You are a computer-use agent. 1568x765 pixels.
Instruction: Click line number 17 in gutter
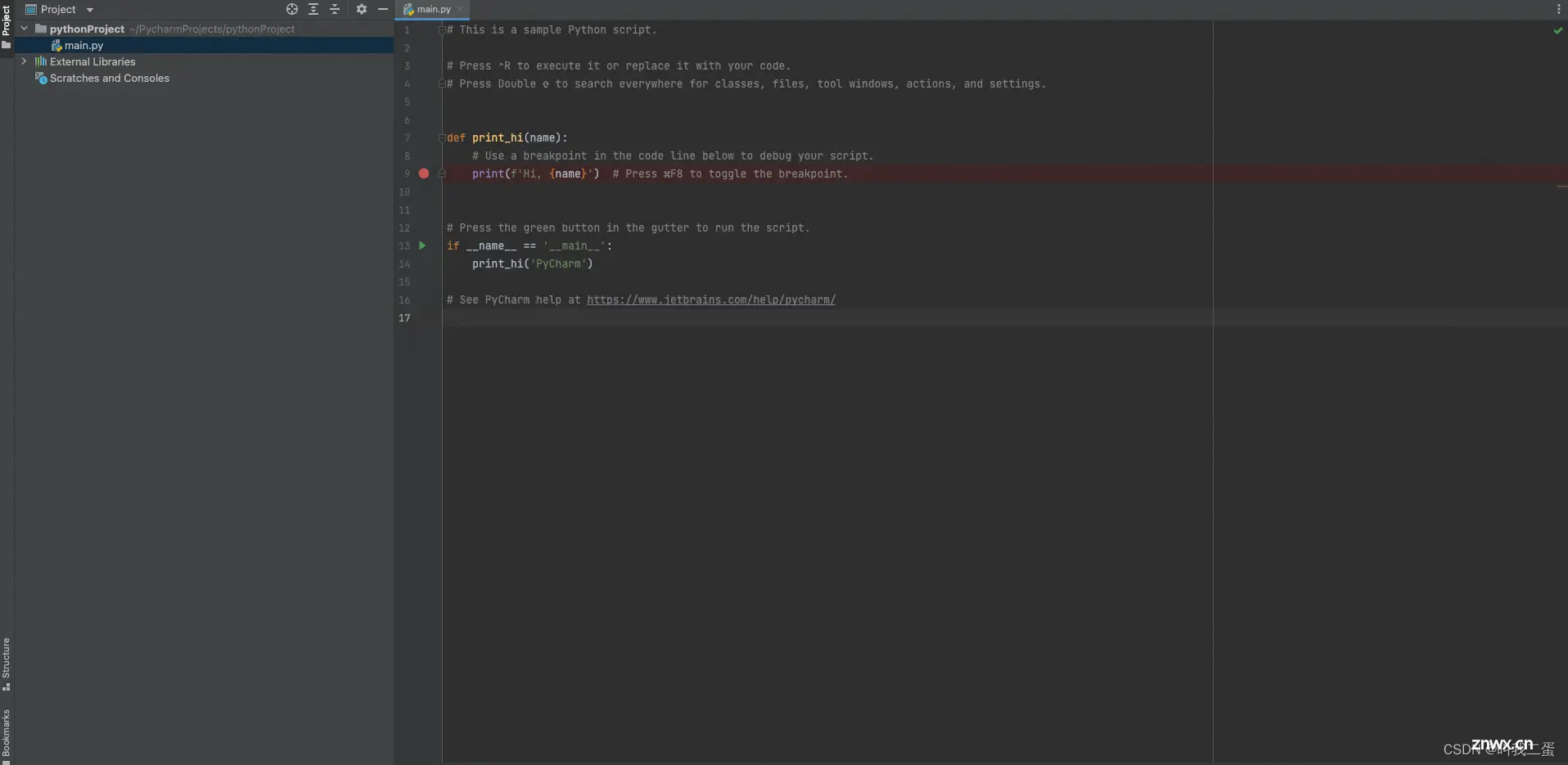click(404, 318)
